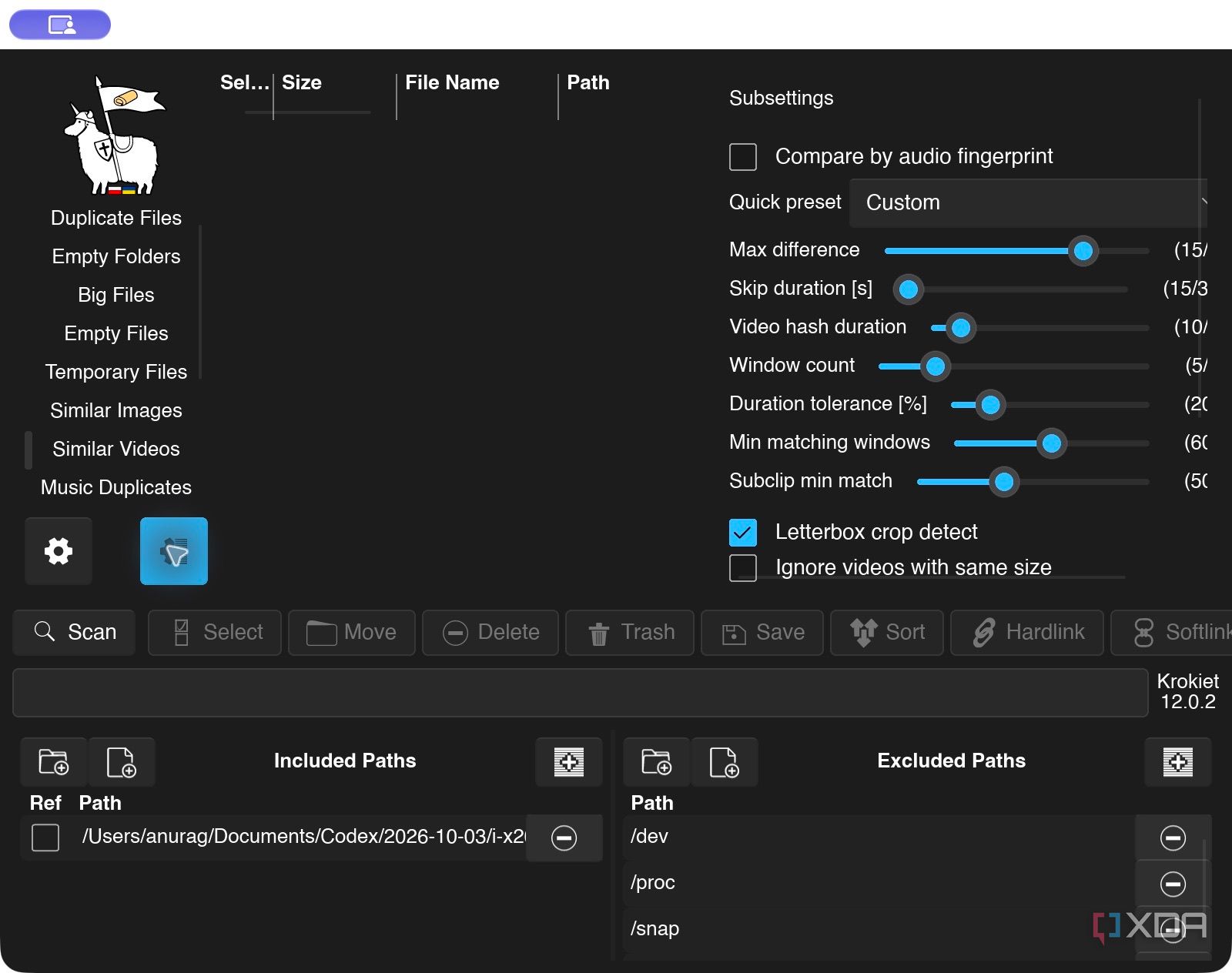
Task: Start a scan with the Scan button
Action: [75, 633]
